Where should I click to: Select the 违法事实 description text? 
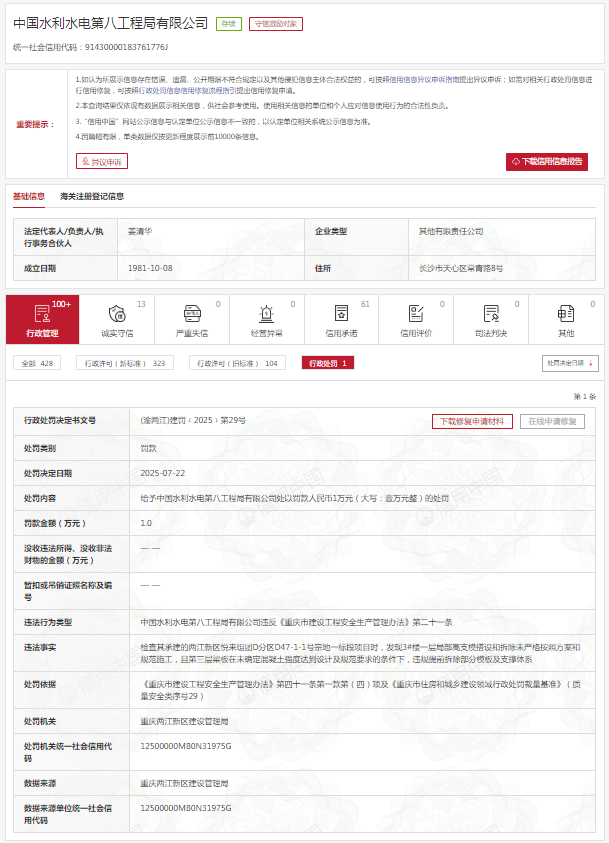360,653
